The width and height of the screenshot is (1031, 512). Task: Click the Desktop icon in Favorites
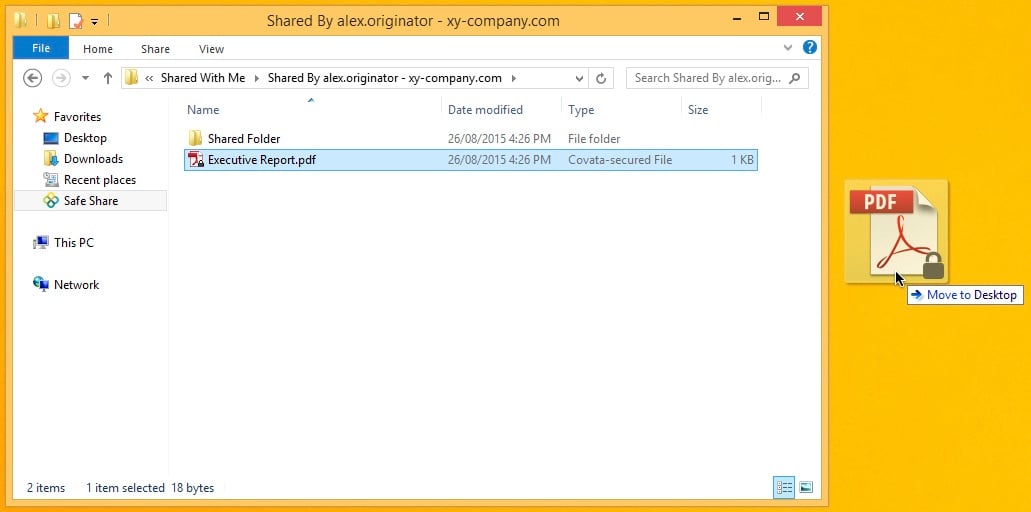51,138
